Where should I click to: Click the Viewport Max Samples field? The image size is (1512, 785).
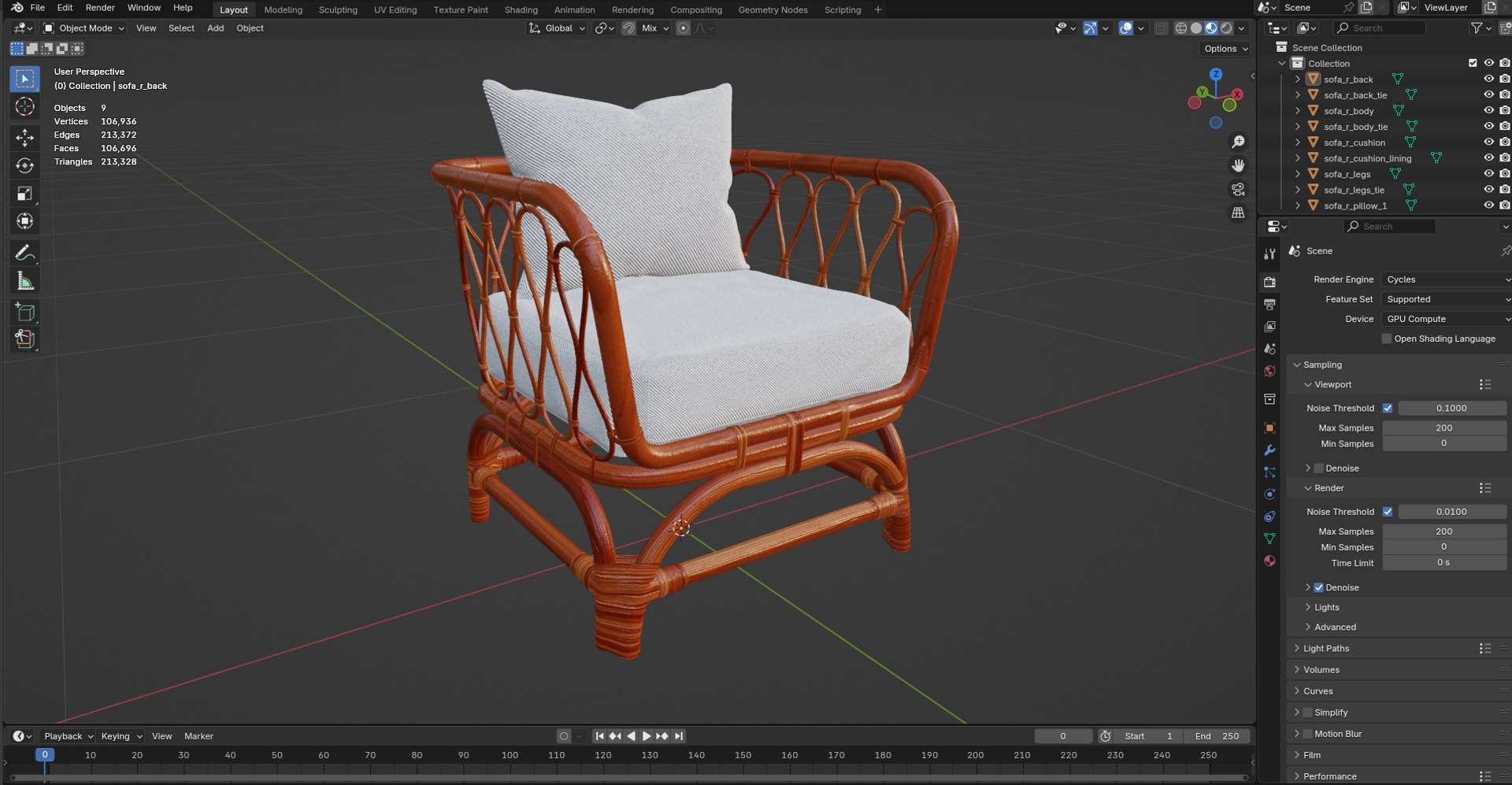[x=1444, y=428]
